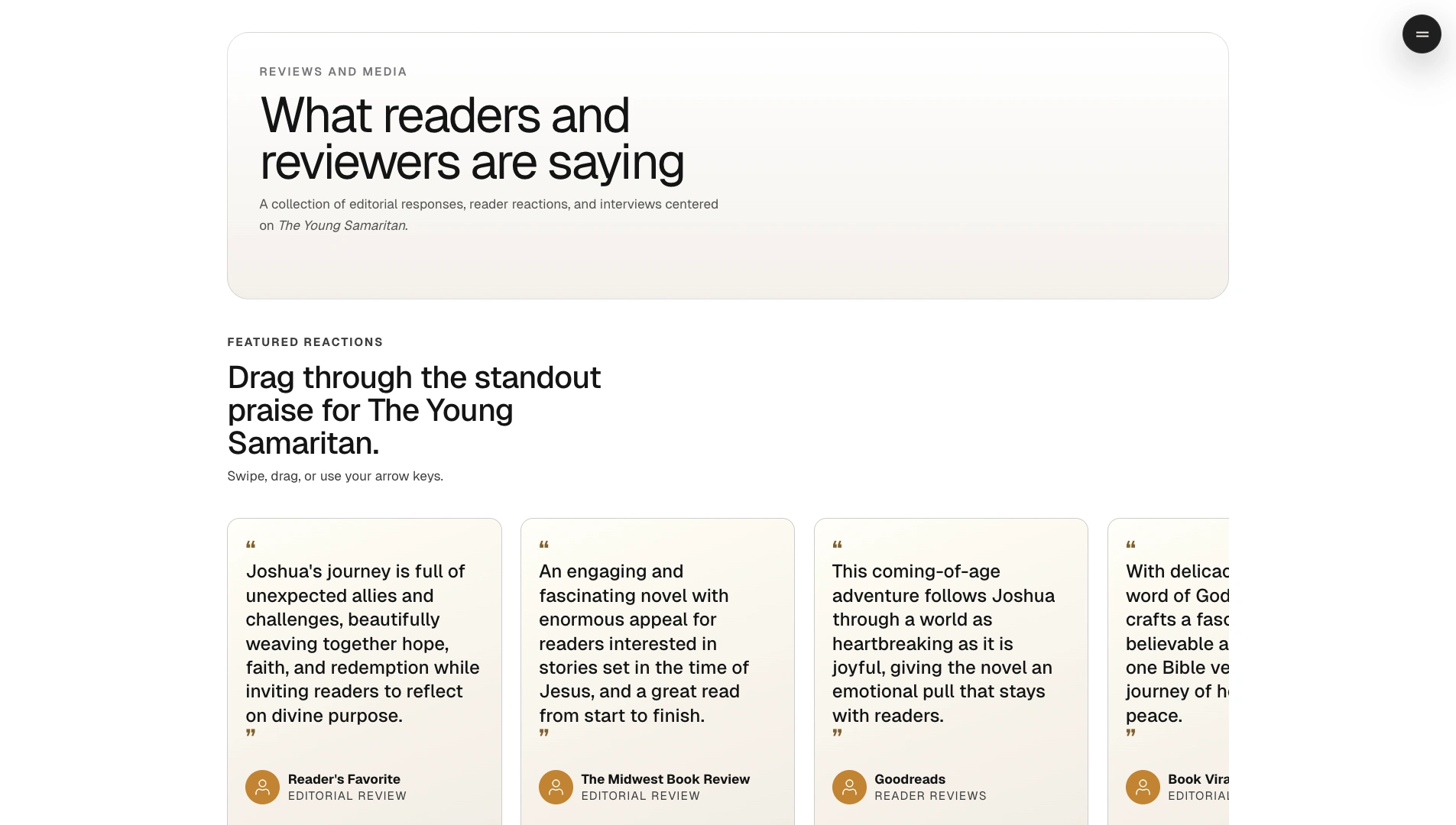Select the partially visible "With delicacy" quote
This screenshot has width=1456, height=825.
pos(1176,643)
